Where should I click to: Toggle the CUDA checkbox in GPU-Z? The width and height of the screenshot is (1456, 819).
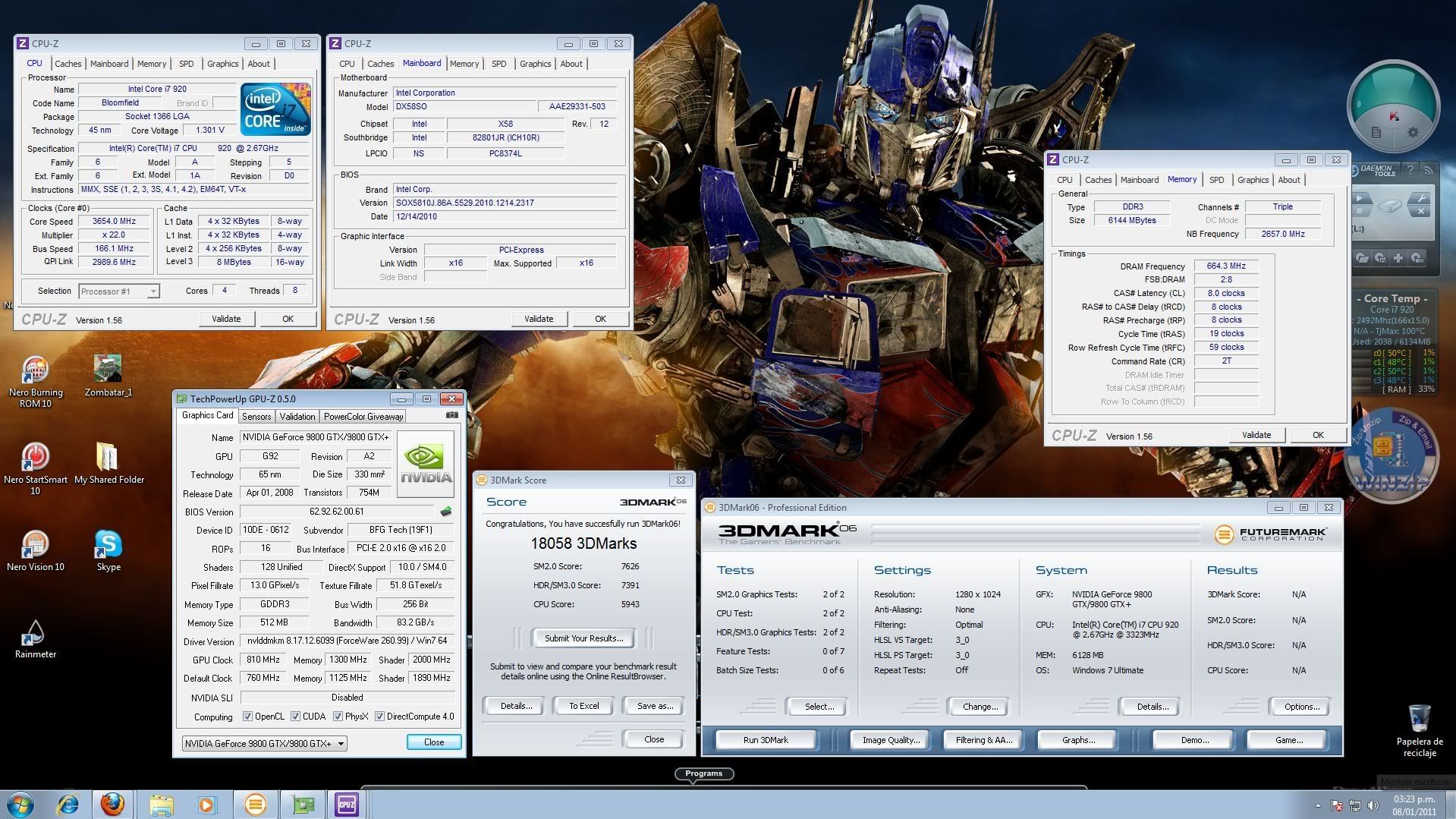click(295, 717)
